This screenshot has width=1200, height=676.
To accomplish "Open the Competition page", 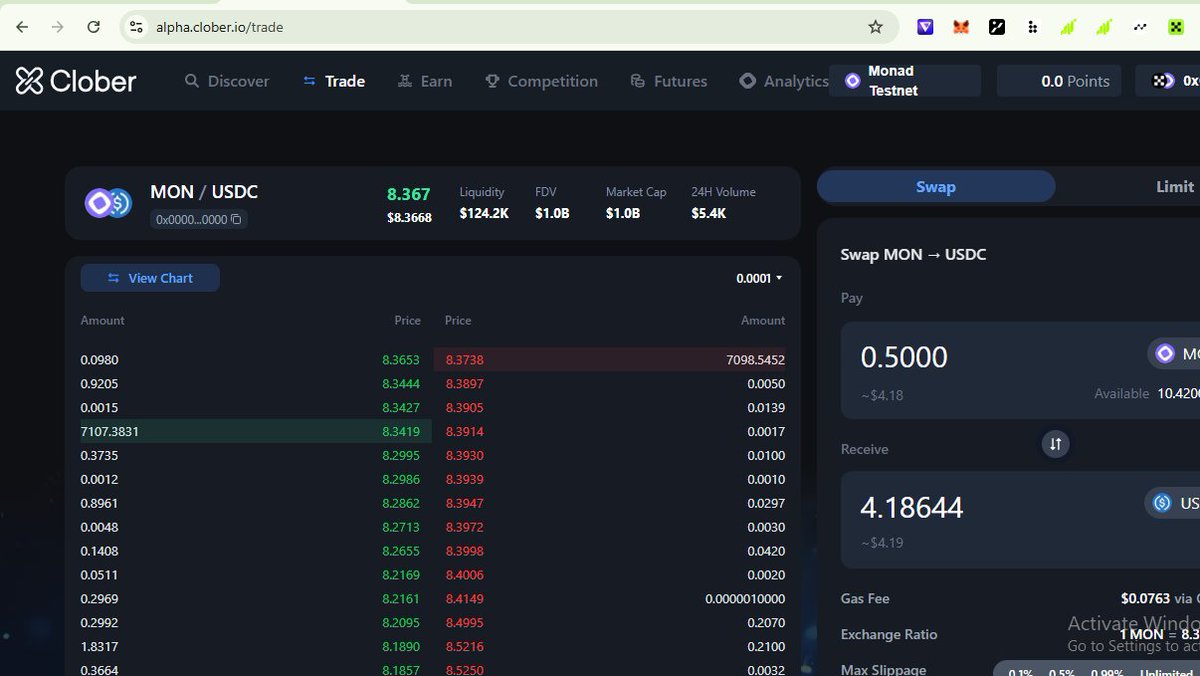I will click(541, 81).
